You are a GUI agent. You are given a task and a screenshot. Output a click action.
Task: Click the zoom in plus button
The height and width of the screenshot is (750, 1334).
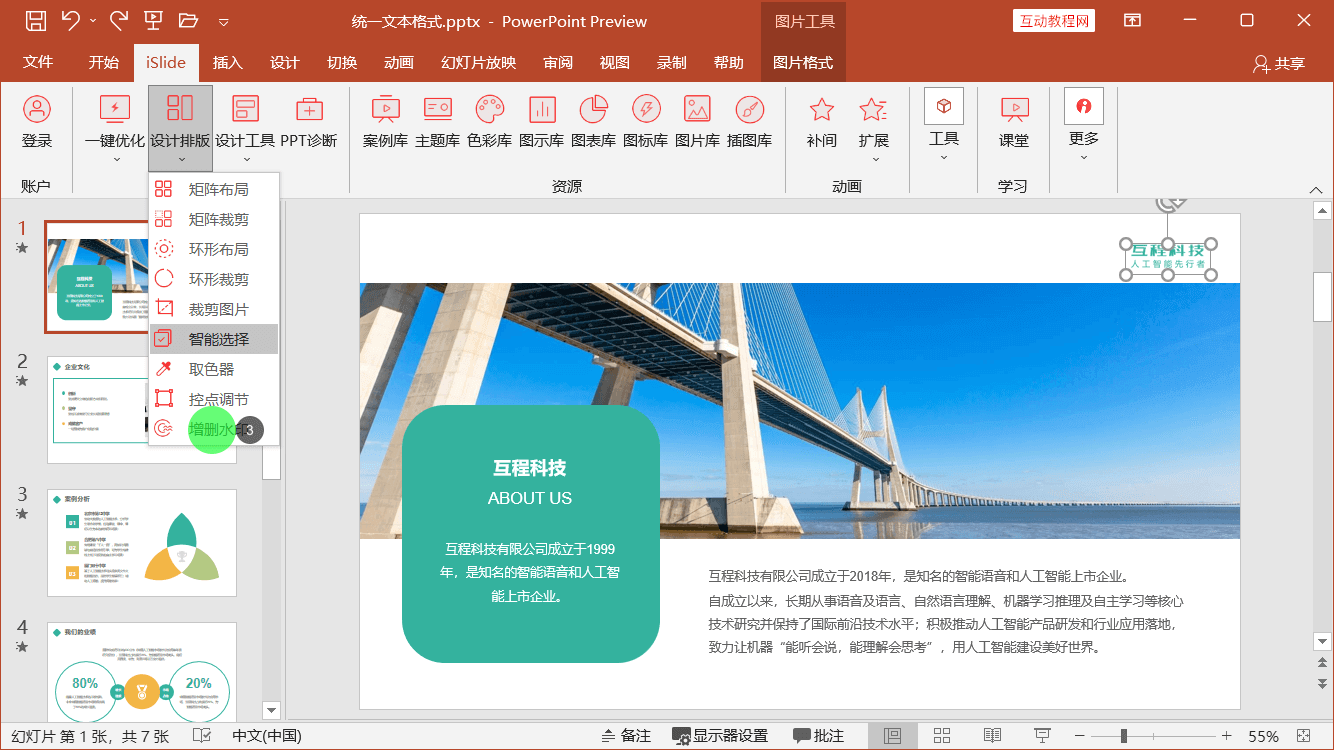tap(1226, 736)
